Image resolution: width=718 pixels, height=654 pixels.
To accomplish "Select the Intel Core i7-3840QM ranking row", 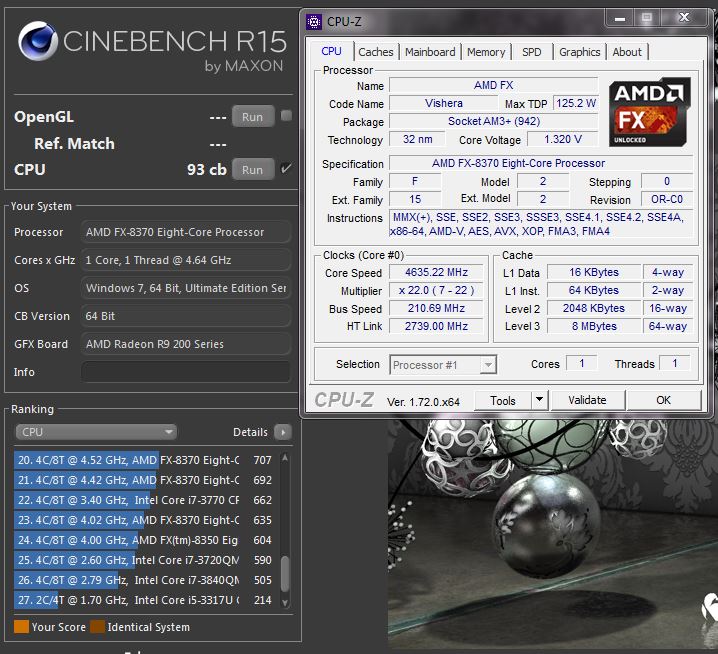I will [145, 580].
